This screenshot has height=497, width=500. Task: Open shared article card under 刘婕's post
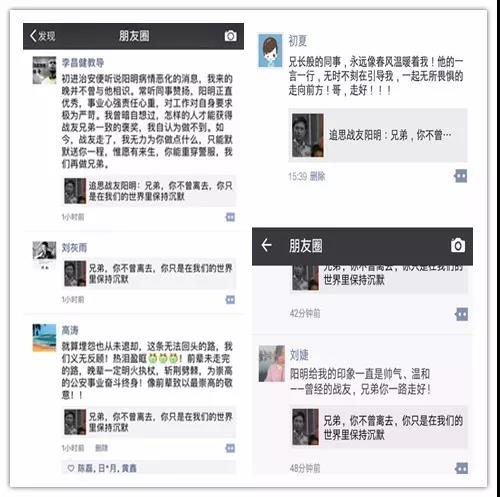379,427
